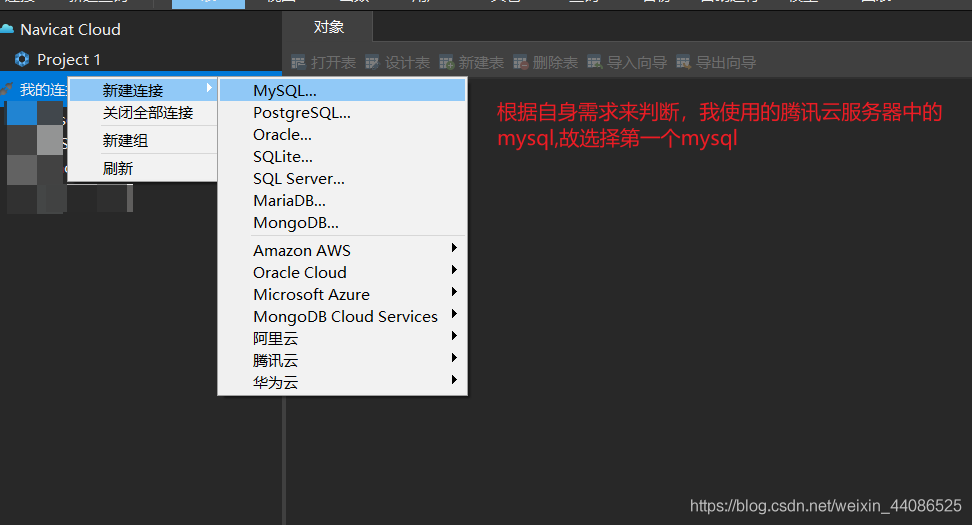
Task: Pick MariaDB... connection type
Action: (342, 201)
